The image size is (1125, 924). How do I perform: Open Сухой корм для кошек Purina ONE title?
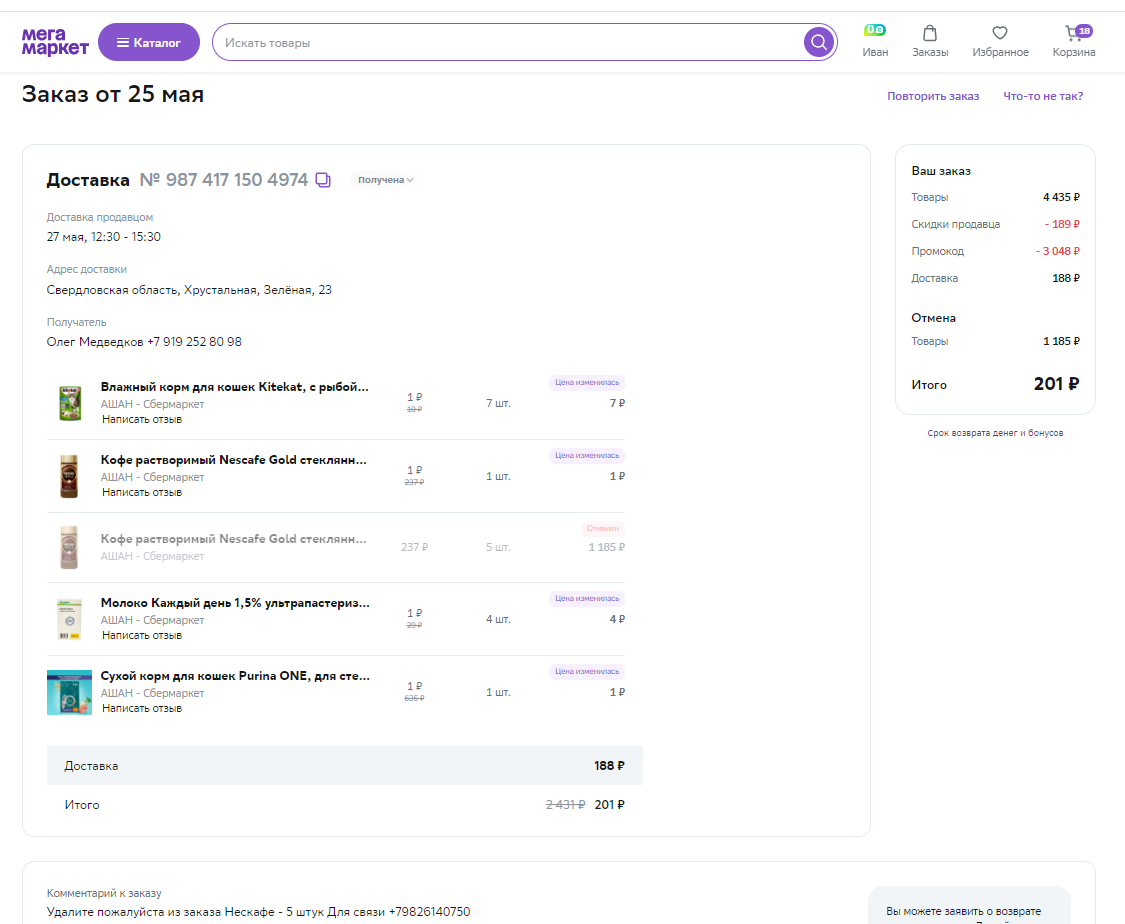[235, 676]
